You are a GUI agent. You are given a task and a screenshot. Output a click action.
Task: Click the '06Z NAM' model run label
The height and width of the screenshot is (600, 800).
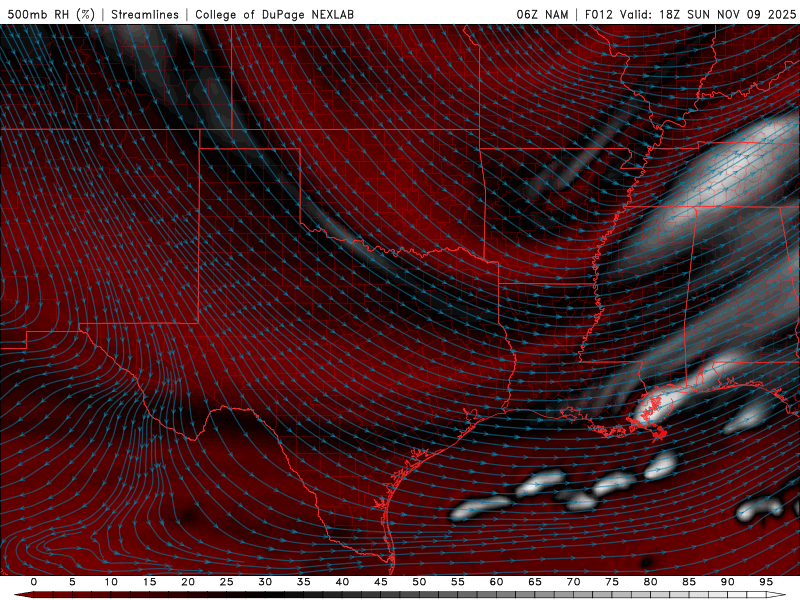coord(542,14)
